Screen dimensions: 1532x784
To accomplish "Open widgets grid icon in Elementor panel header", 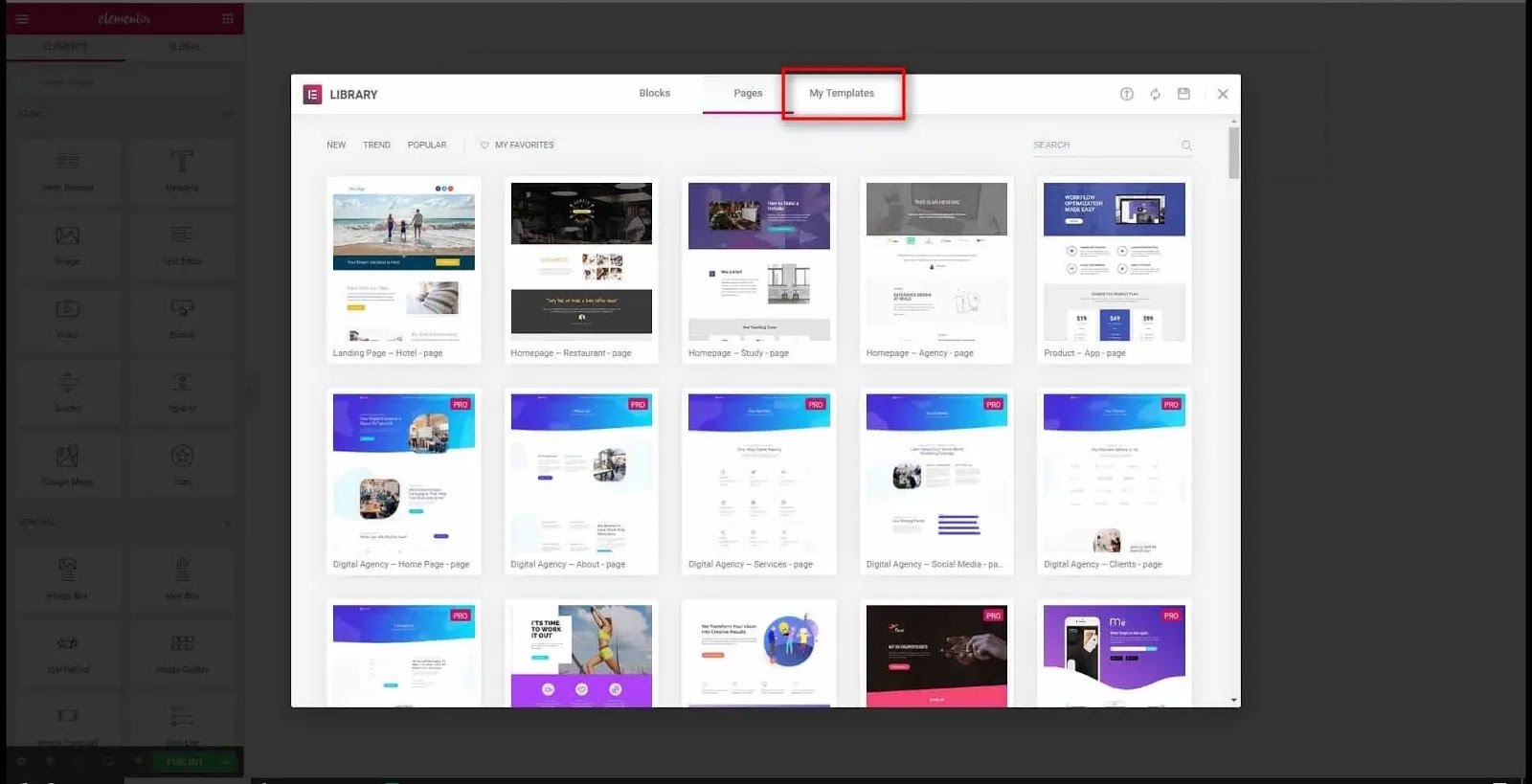I will [227, 19].
